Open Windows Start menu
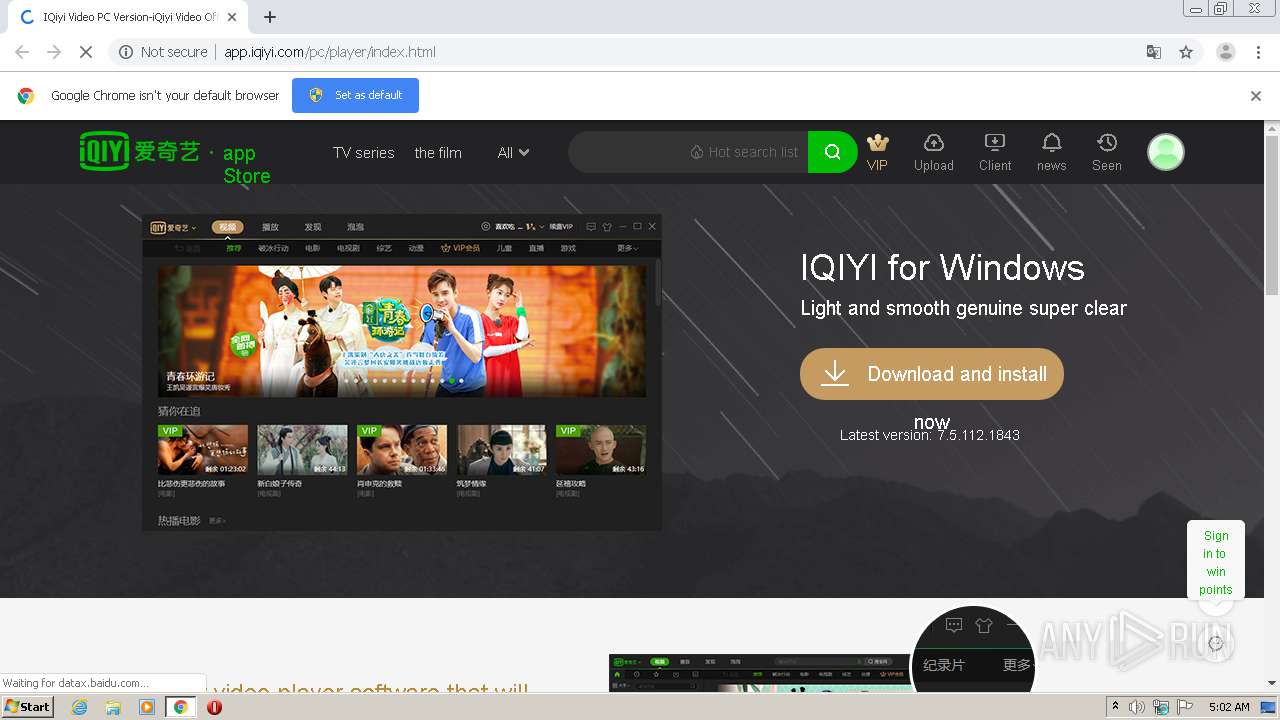Image resolution: width=1280 pixels, height=720 pixels. tap(28, 707)
